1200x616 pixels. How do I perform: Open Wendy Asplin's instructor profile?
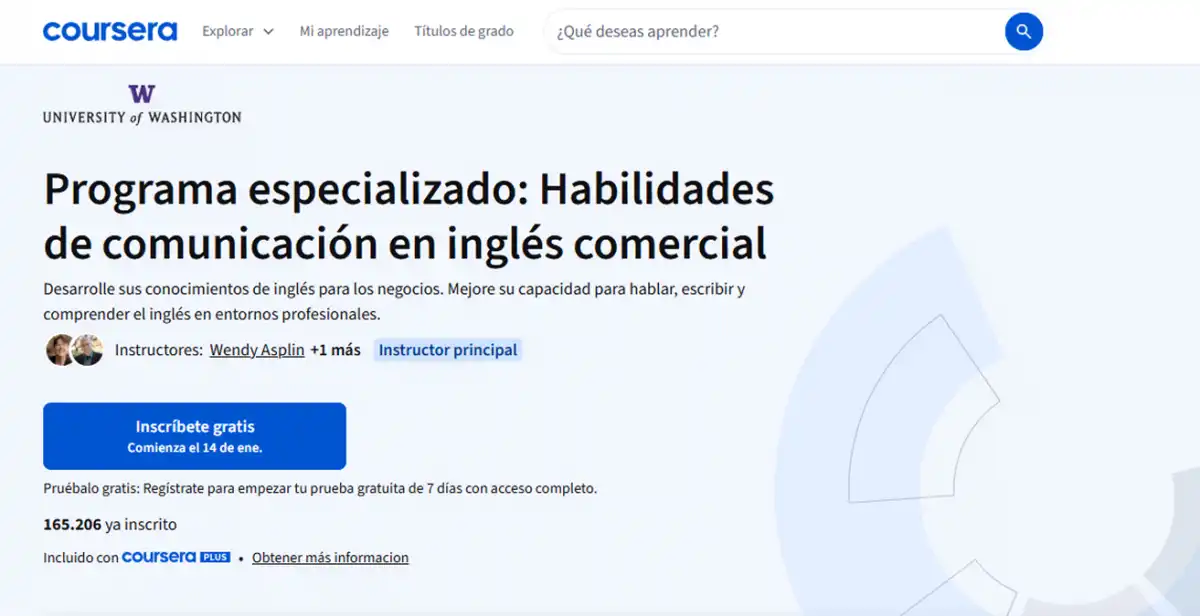256,350
